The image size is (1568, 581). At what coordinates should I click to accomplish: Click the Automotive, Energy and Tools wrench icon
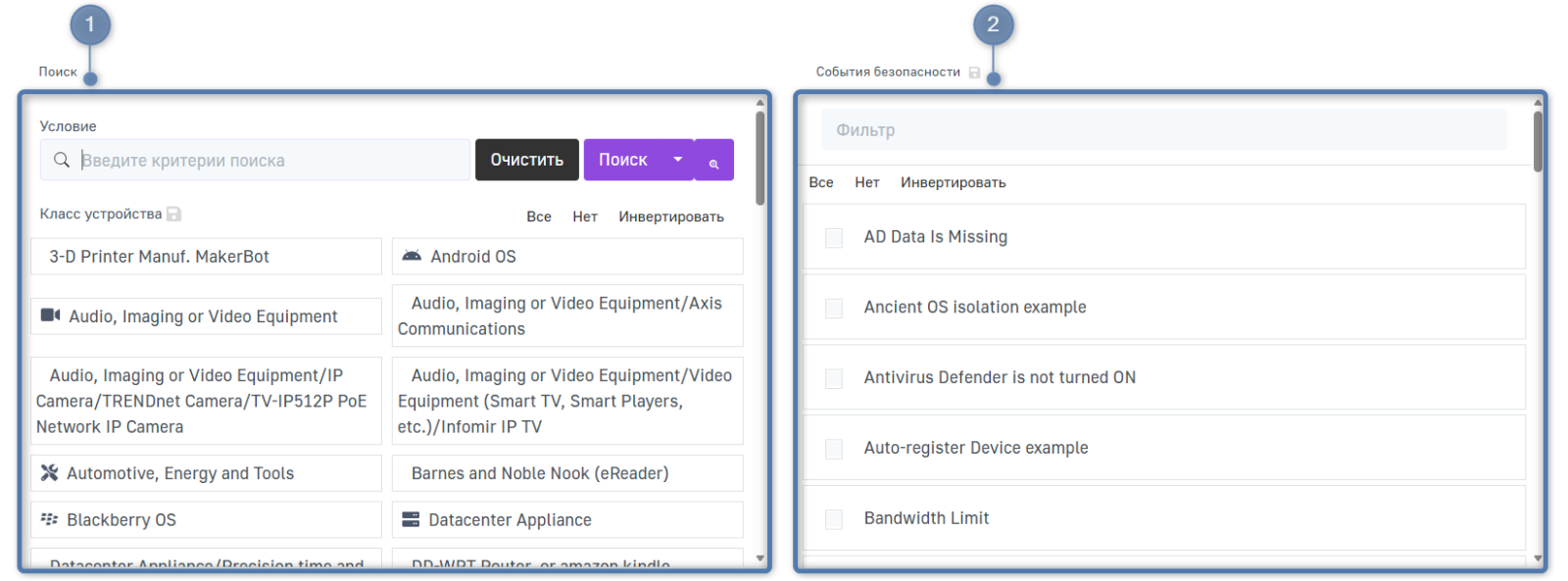(49, 473)
